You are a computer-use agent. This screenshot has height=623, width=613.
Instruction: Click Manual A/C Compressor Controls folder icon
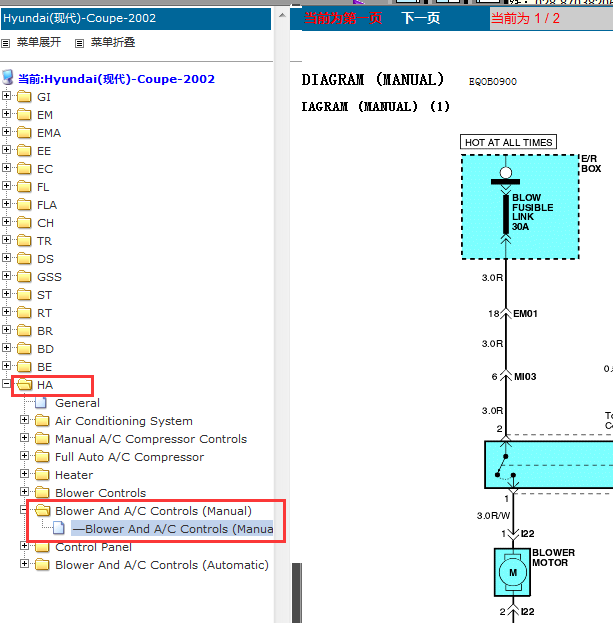tap(42, 439)
